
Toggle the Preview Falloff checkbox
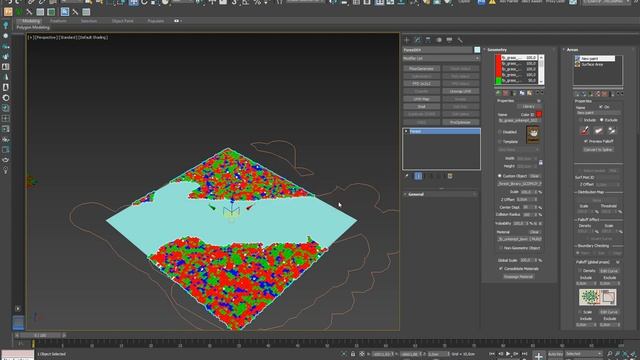pyautogui.click(x=586, y=141)
